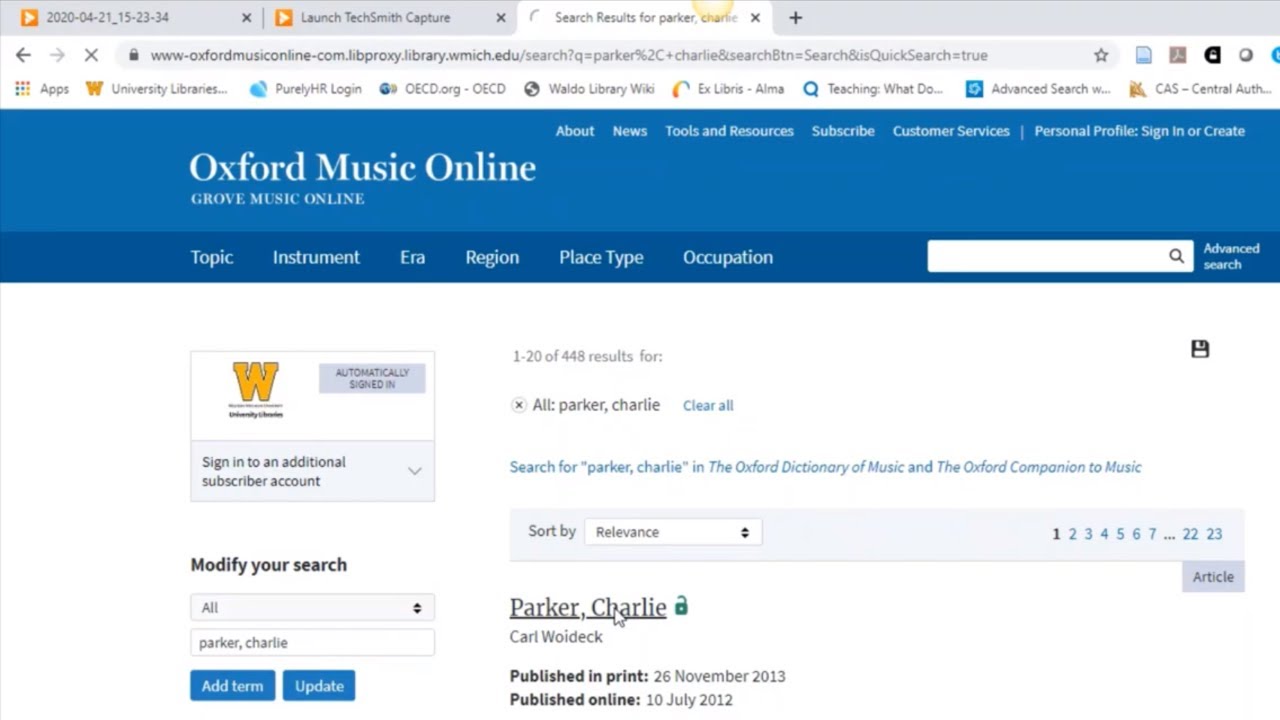
Task: Open Personal Profile: Sign In or Create
Action: (x=1140, y=131)
